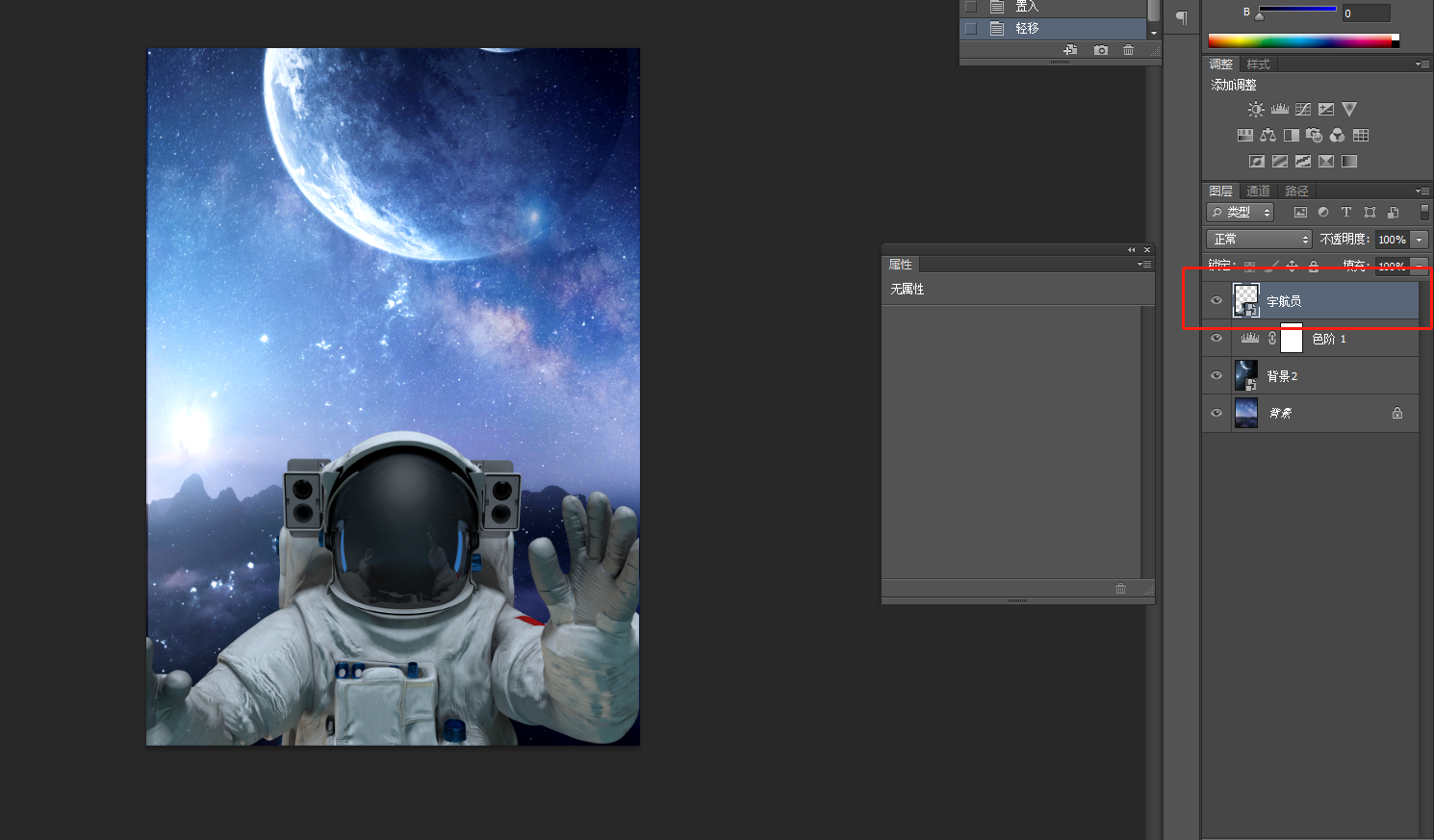This screenshot has width=1434, height=840.
Task: Open the 填充 fill slider dropdown
Action: click(x=1420, y=266)
